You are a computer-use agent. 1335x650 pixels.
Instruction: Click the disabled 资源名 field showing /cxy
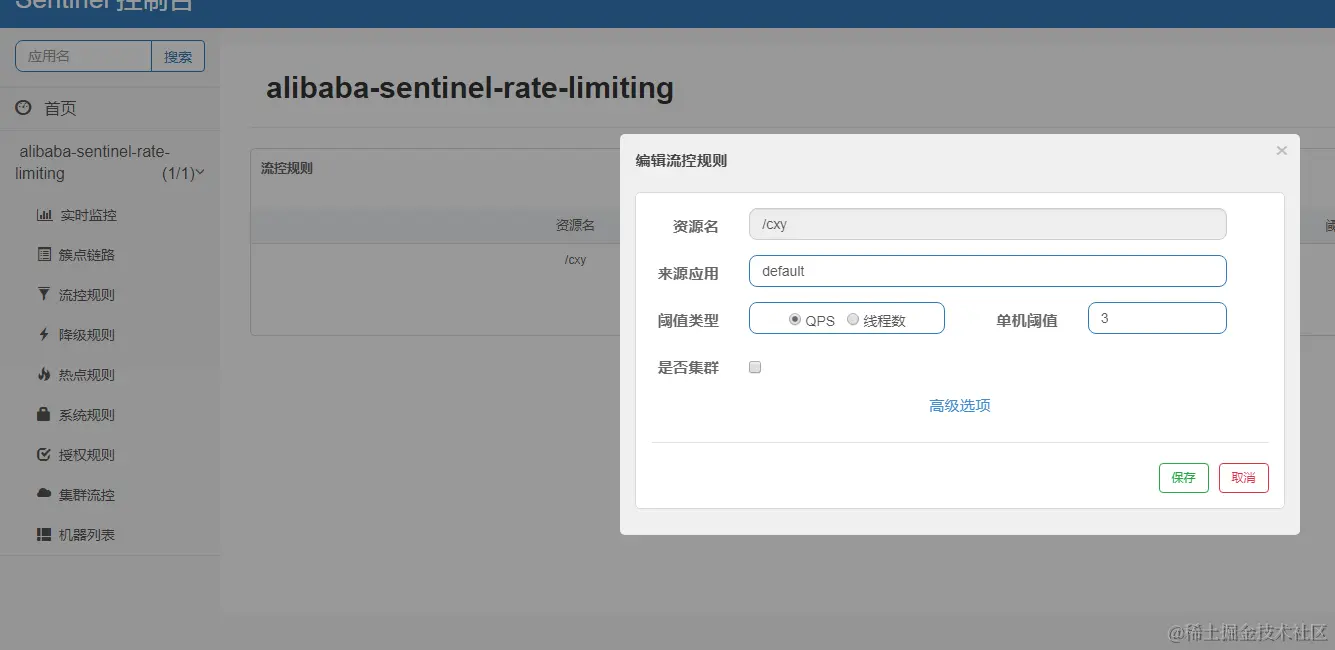tap(987, 224)
